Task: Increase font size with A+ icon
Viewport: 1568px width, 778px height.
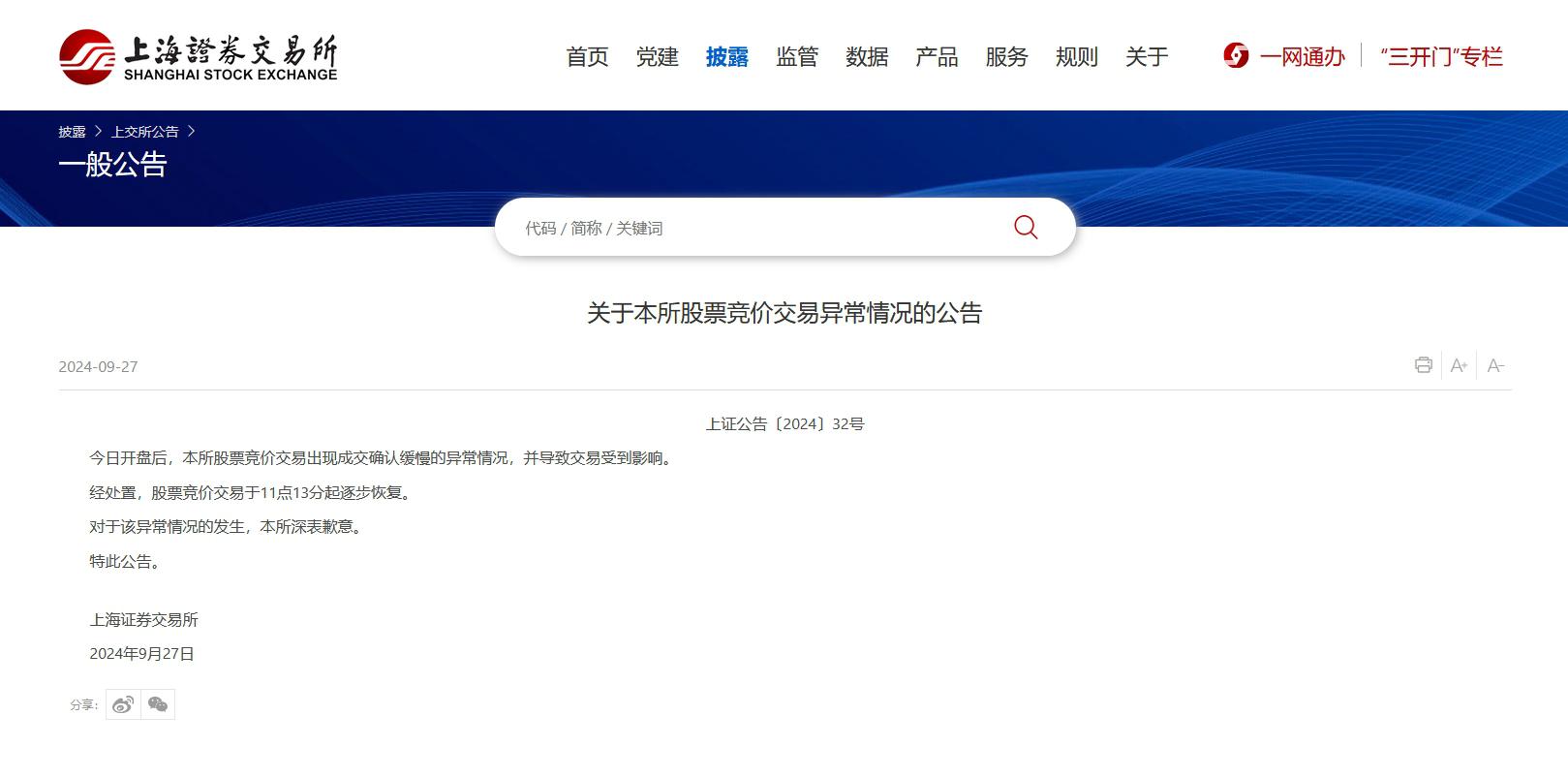Action: point(1459,365)
